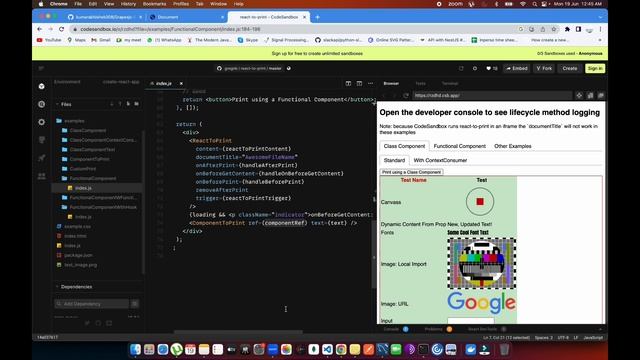Click the preview reload icon
Viewport: 640px width, 360px height.
pos(406,96)
